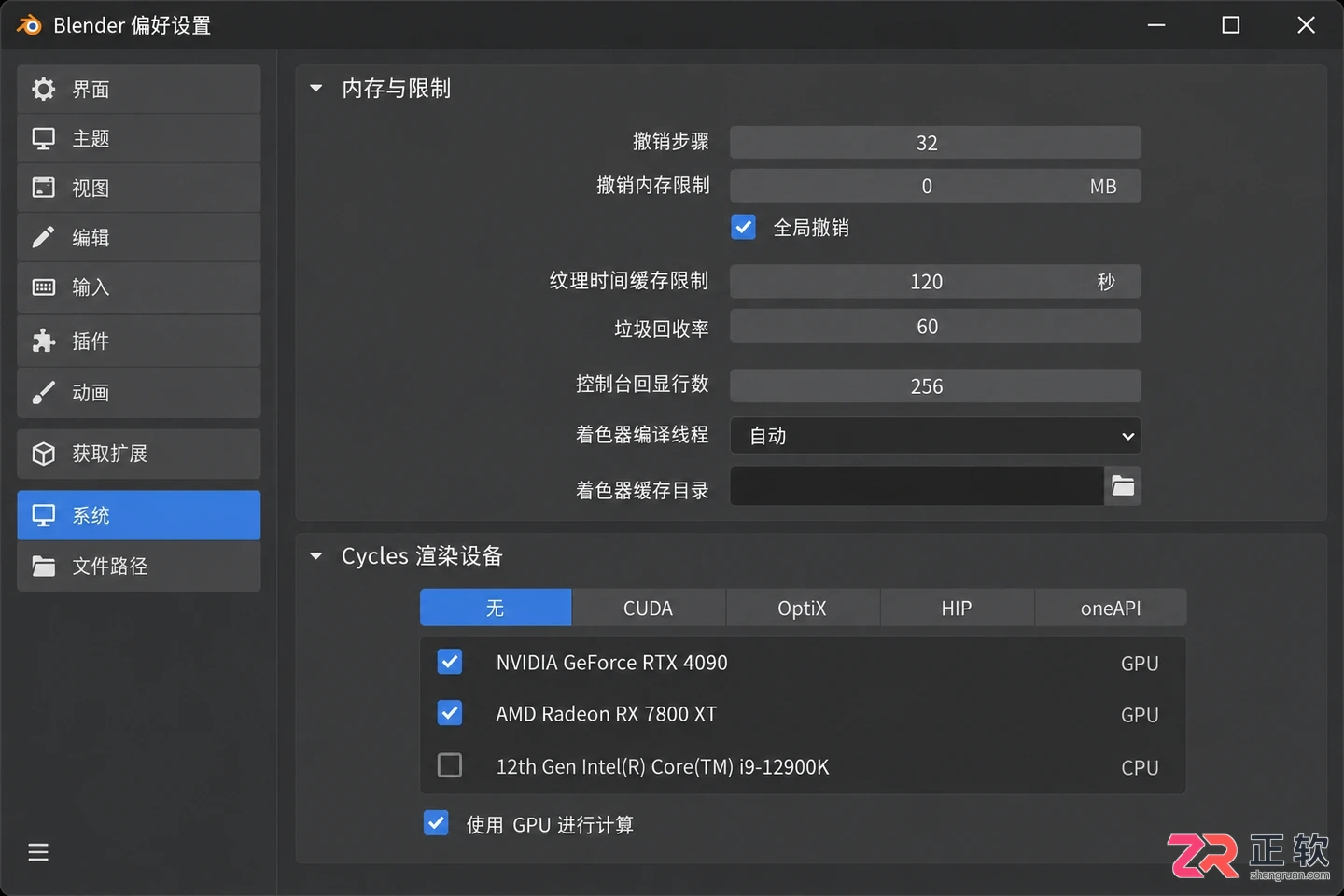The width and height of the screenshot is (1344, 896).
Task: Open the 视图 preferences section
Action: click(x=139, y=189)
